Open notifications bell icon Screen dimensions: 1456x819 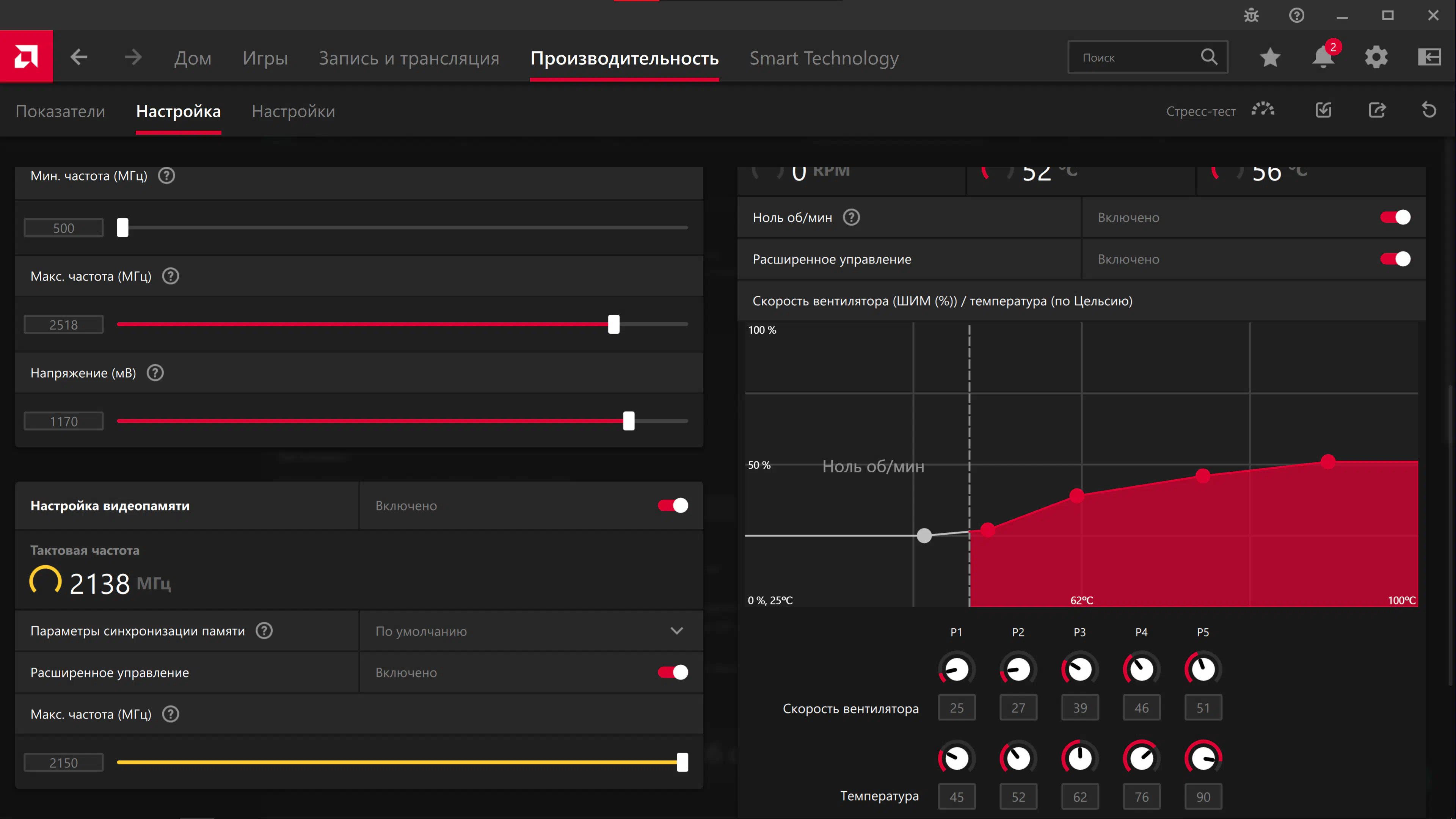tap(1323, 57)
